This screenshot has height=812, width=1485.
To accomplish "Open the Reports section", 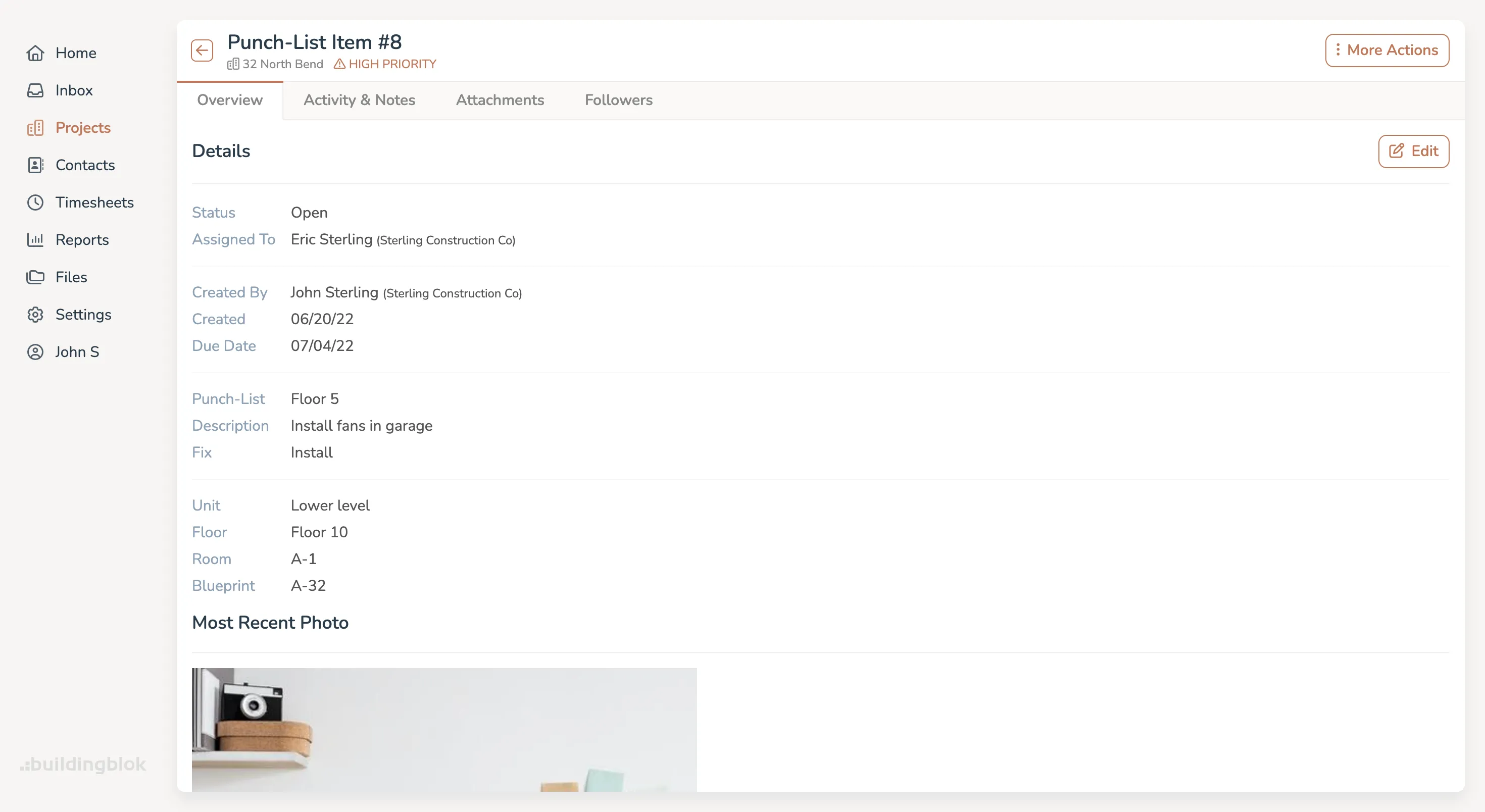I will click(82, 240).
